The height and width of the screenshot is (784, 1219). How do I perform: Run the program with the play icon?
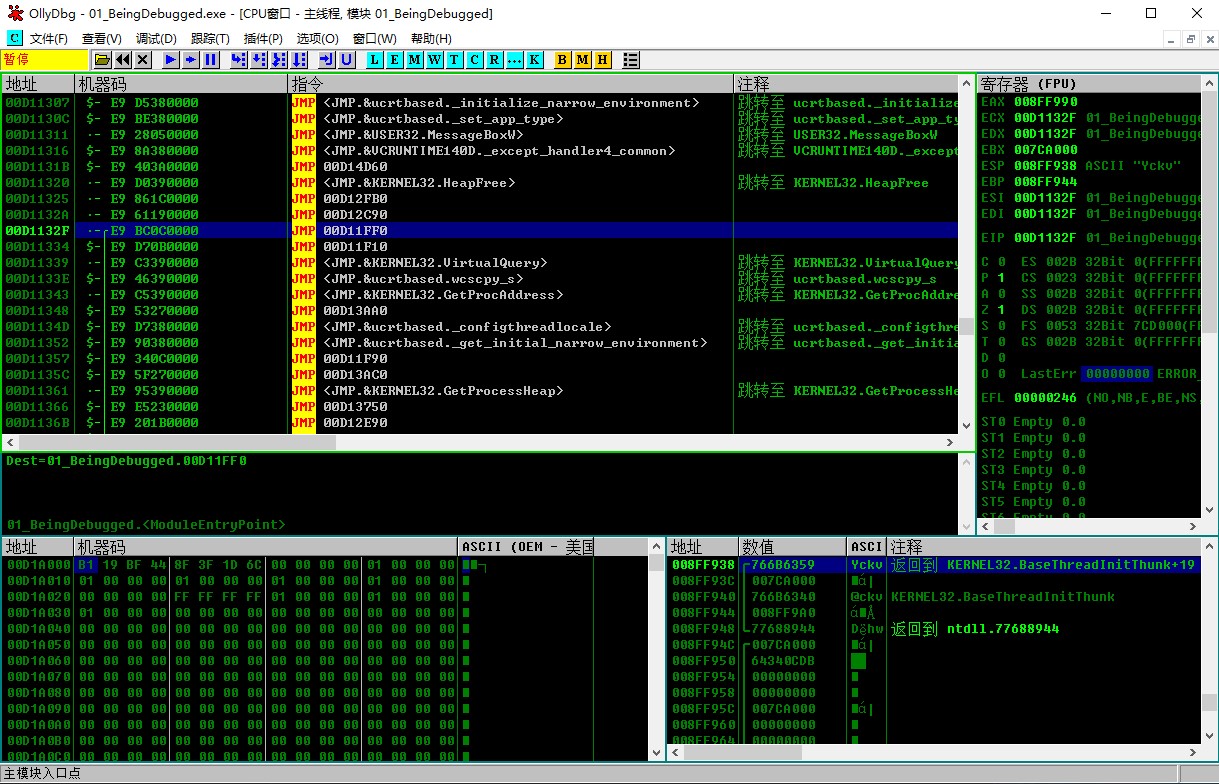(x=170, y=60)
